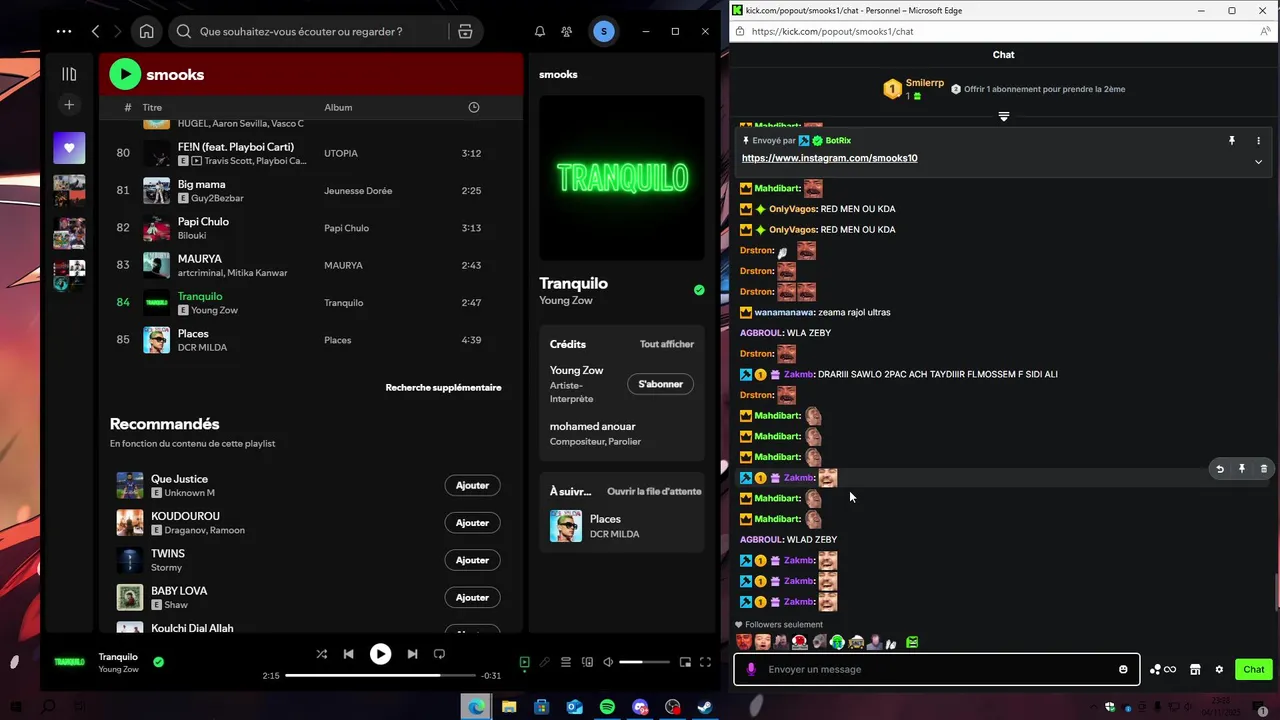Open Spotify notifications bell

(x=540, y=31)
